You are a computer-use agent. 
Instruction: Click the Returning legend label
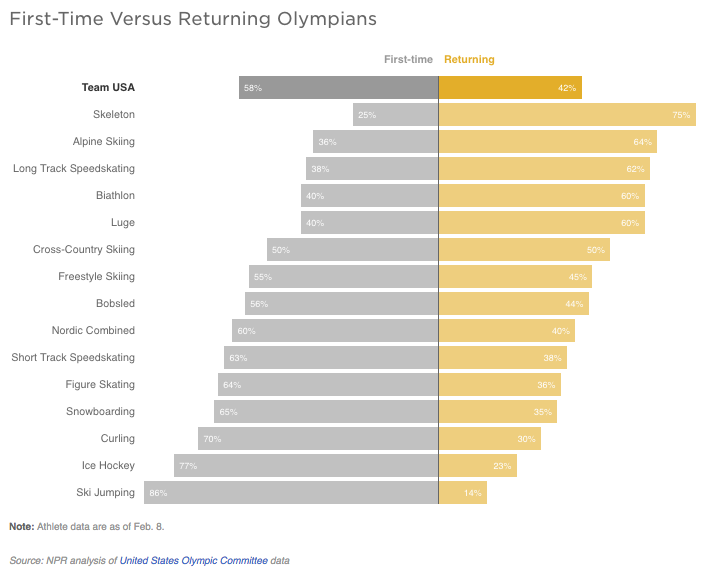[x=469, y=59]
